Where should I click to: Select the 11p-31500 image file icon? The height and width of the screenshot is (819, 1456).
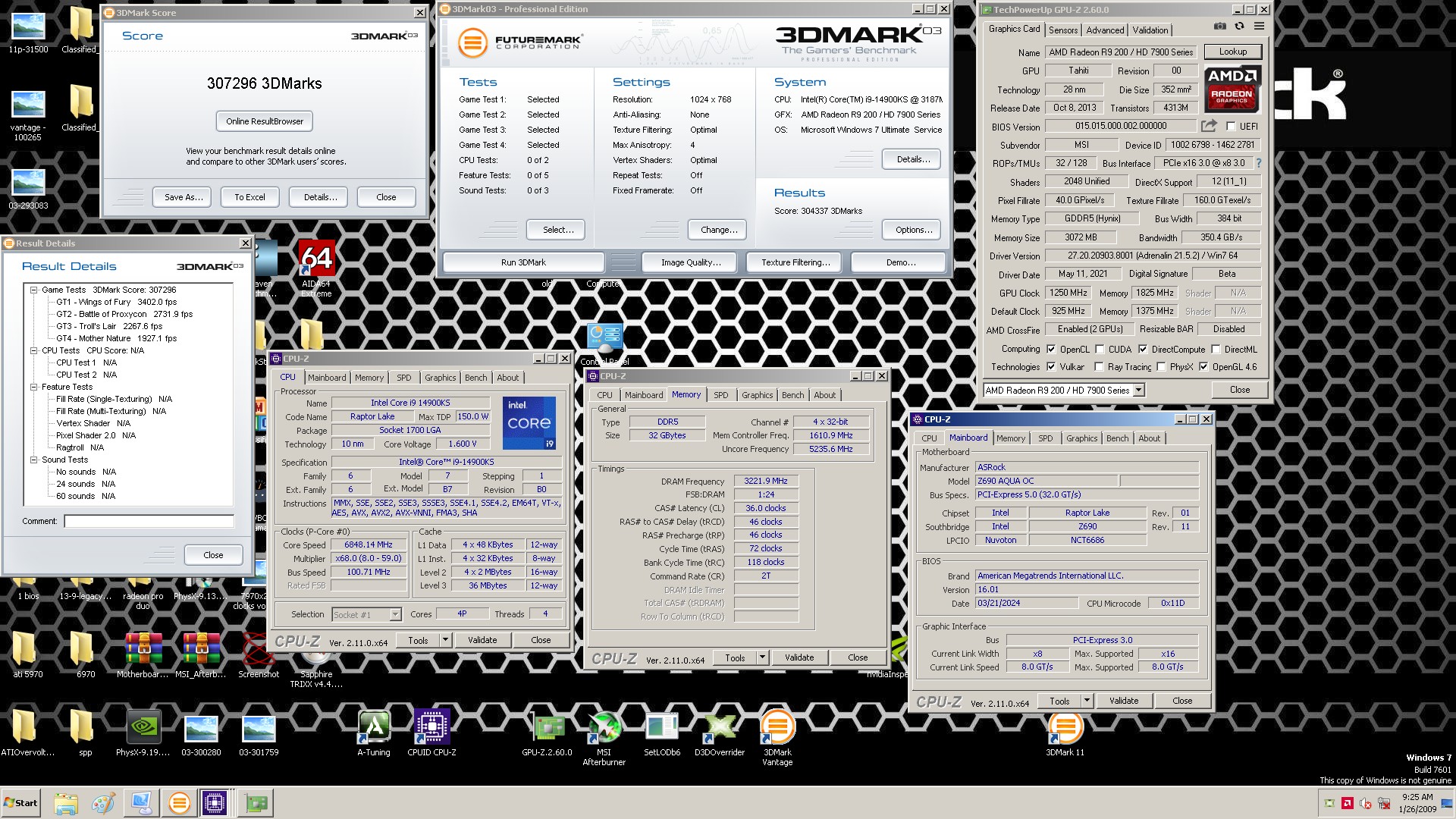point(28,30)
